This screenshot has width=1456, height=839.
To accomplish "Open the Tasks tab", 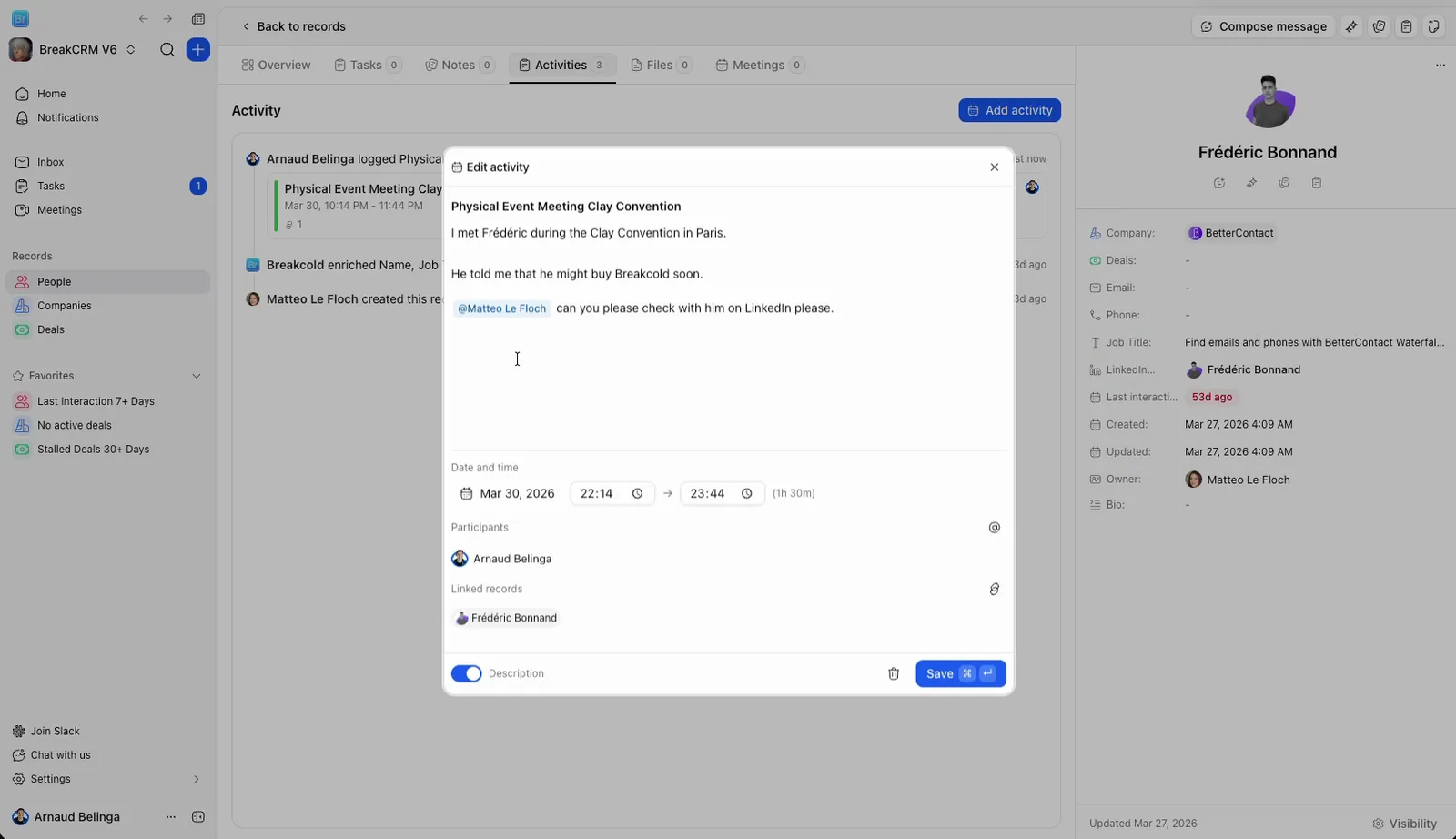I will [367, 65].
